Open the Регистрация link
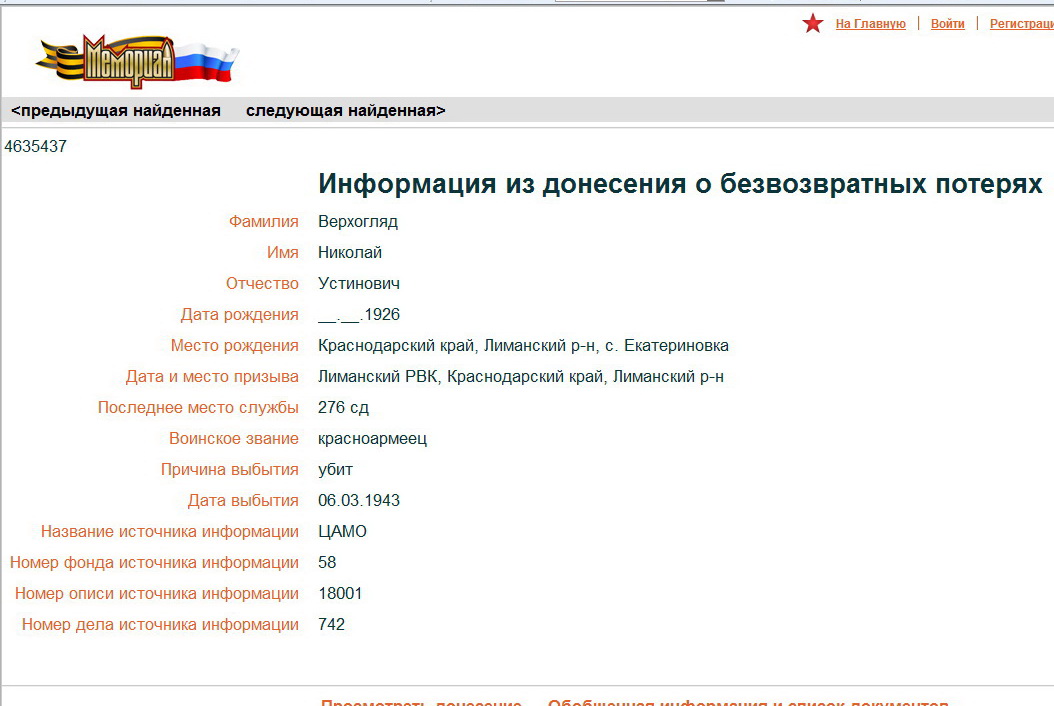 (x=1021, y=24)
